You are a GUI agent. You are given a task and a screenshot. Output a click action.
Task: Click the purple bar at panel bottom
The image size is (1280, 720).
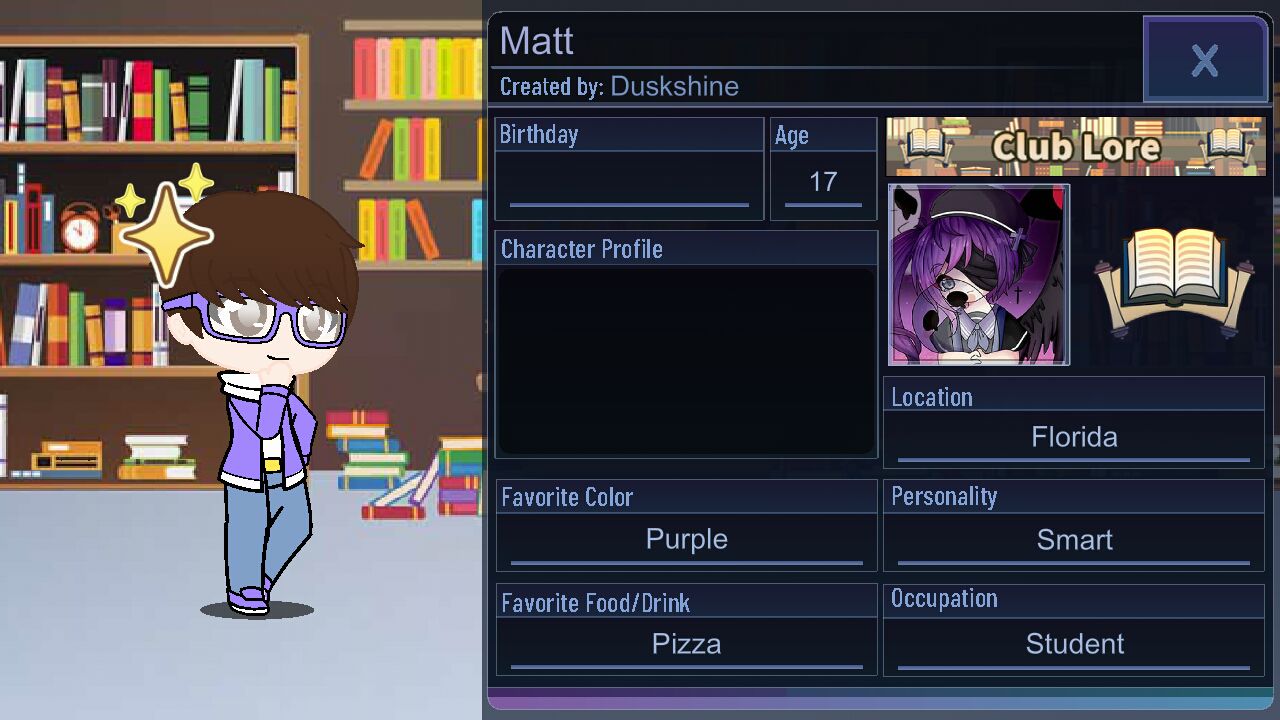click(880, 701)
